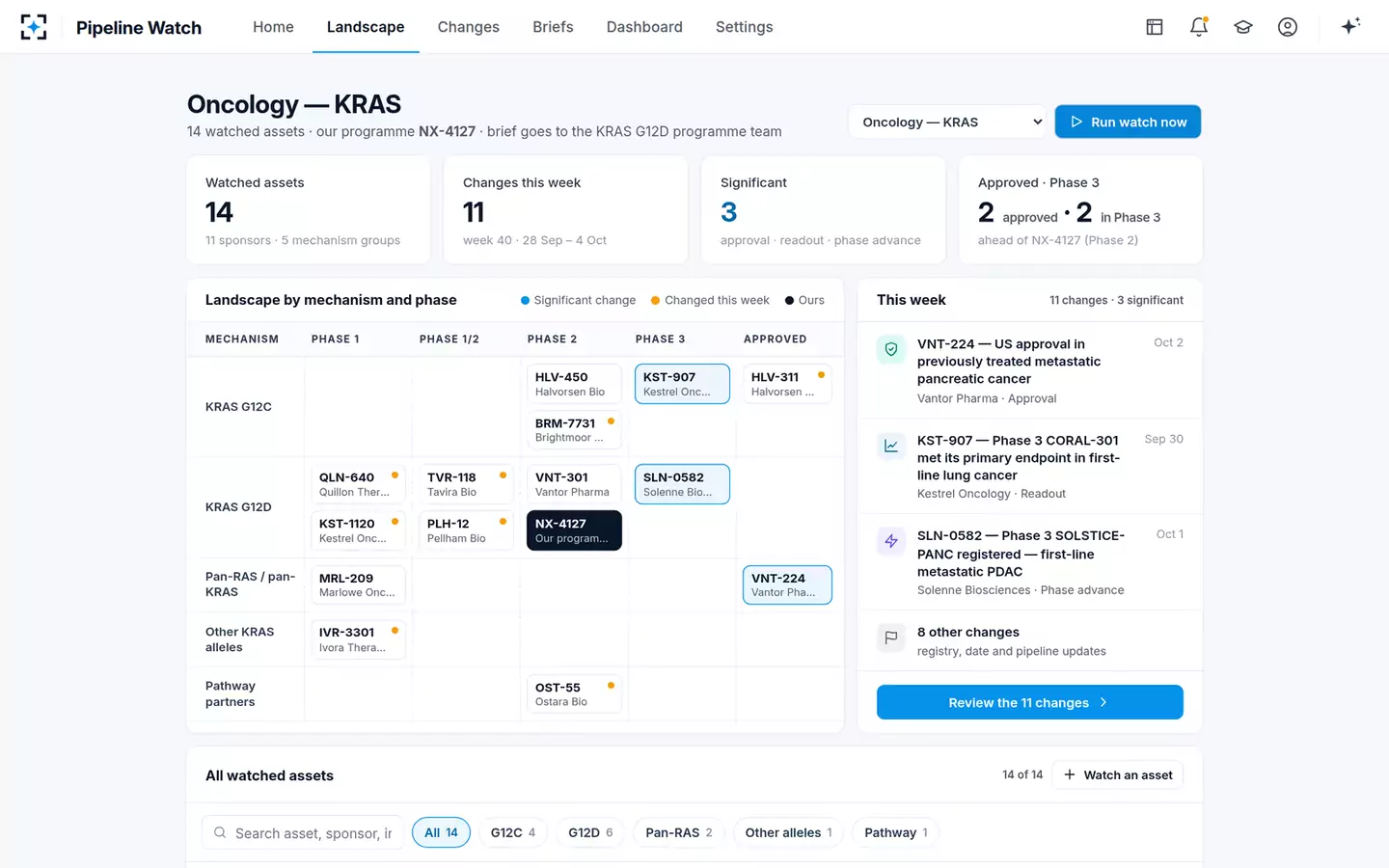Open the OST-55 Ostara Bio card
Viewport: 1389px width, 868px height.
[574, 694]
